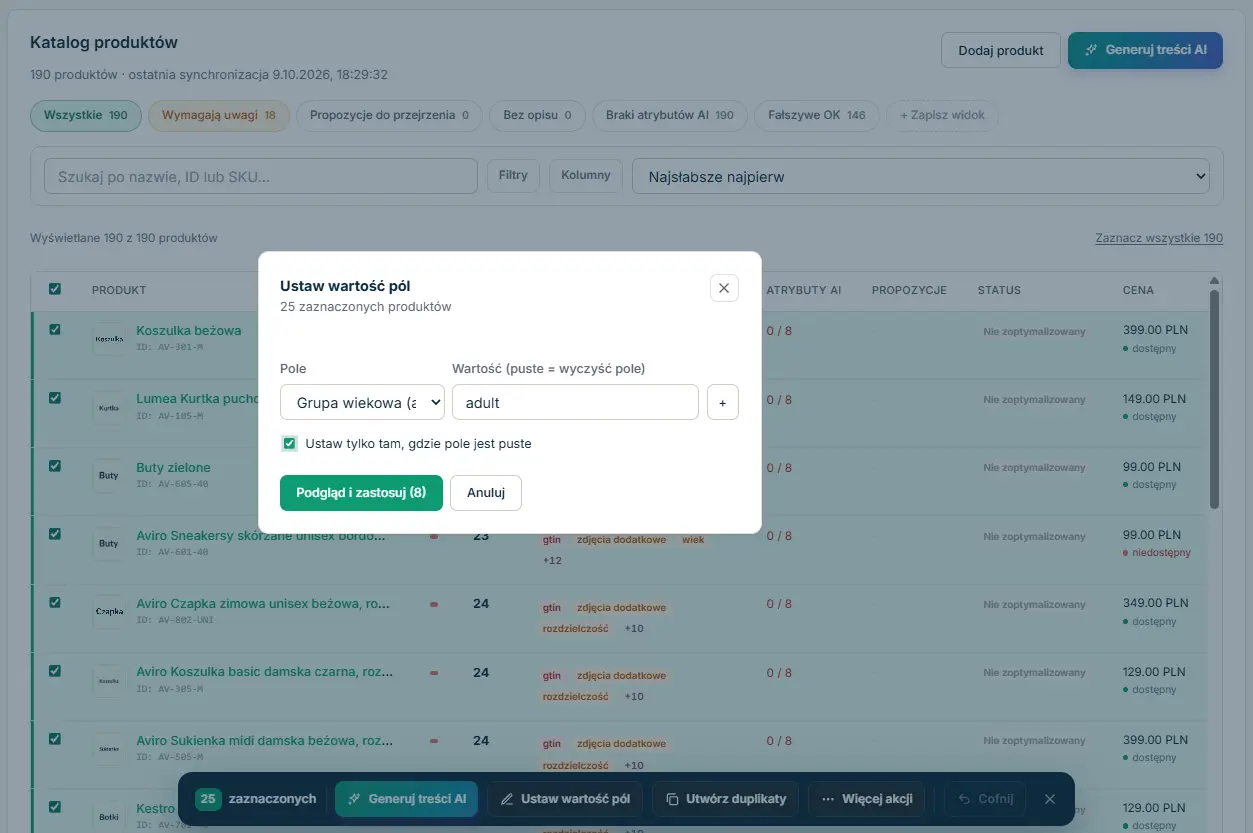Open the Kolumny column chooser

[x=586, y=176]
